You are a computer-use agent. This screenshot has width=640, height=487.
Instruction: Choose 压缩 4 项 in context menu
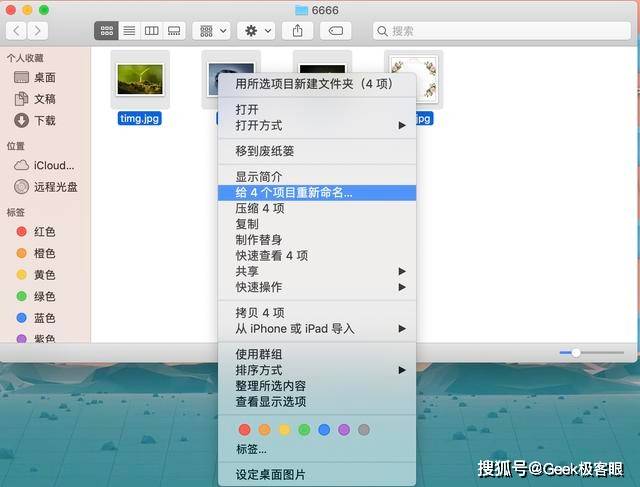tap(317, 208)
